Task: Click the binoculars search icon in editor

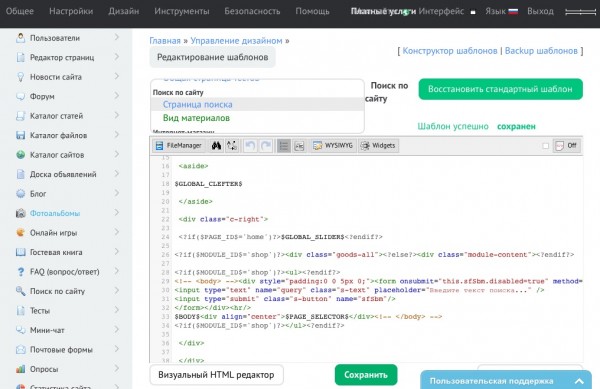Action: (x=216, y=146)
